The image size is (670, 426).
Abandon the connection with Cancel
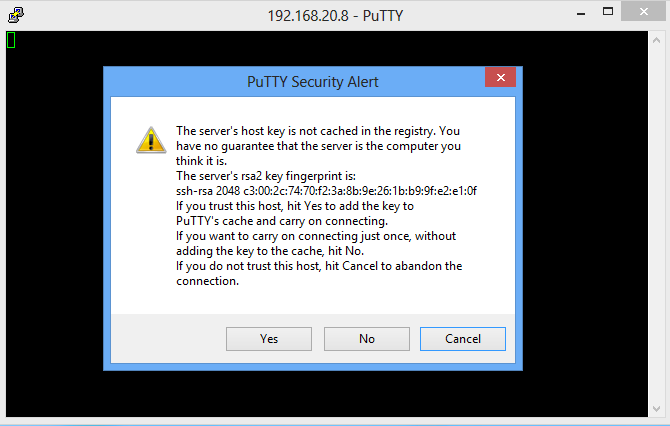[x=463, y=339]
